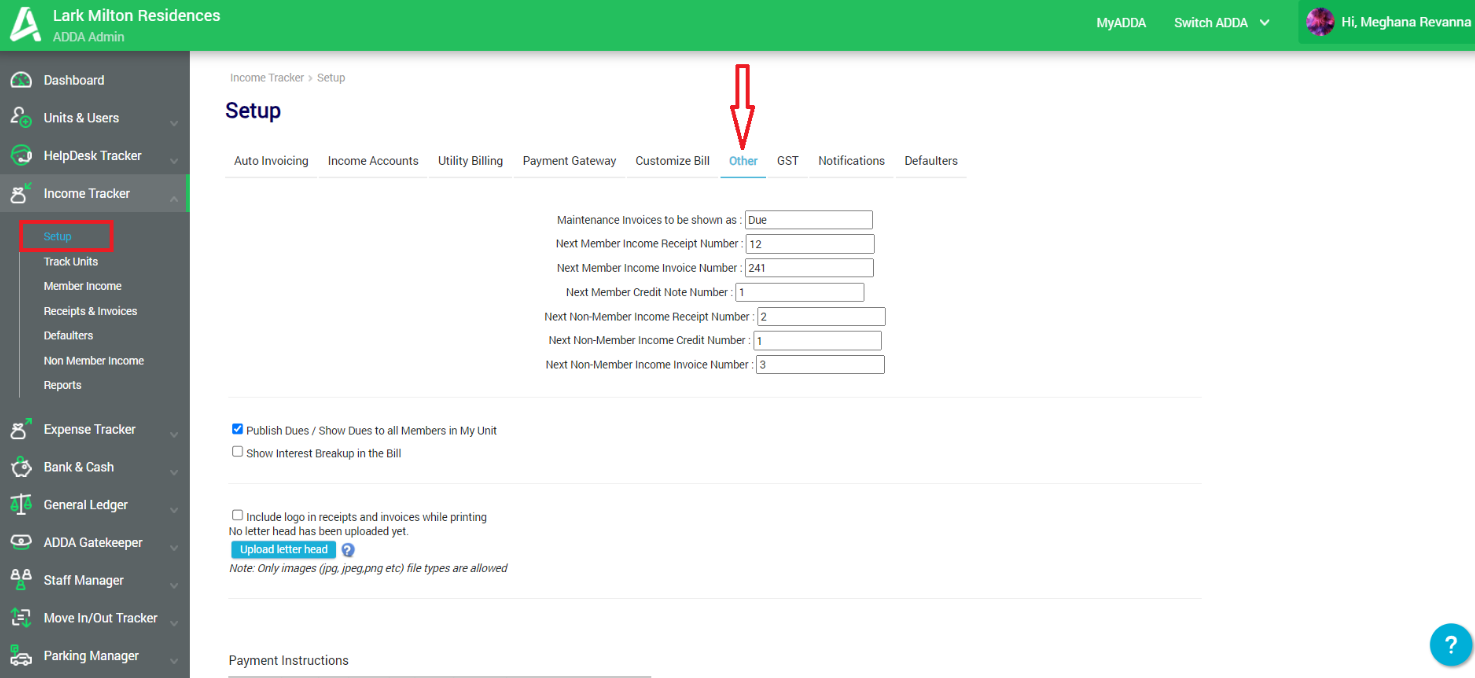Image resolution: width=1475 pixels, height=678 pixels.
Task: Open the blue help bubble icon
Action: coord(1450,644)
